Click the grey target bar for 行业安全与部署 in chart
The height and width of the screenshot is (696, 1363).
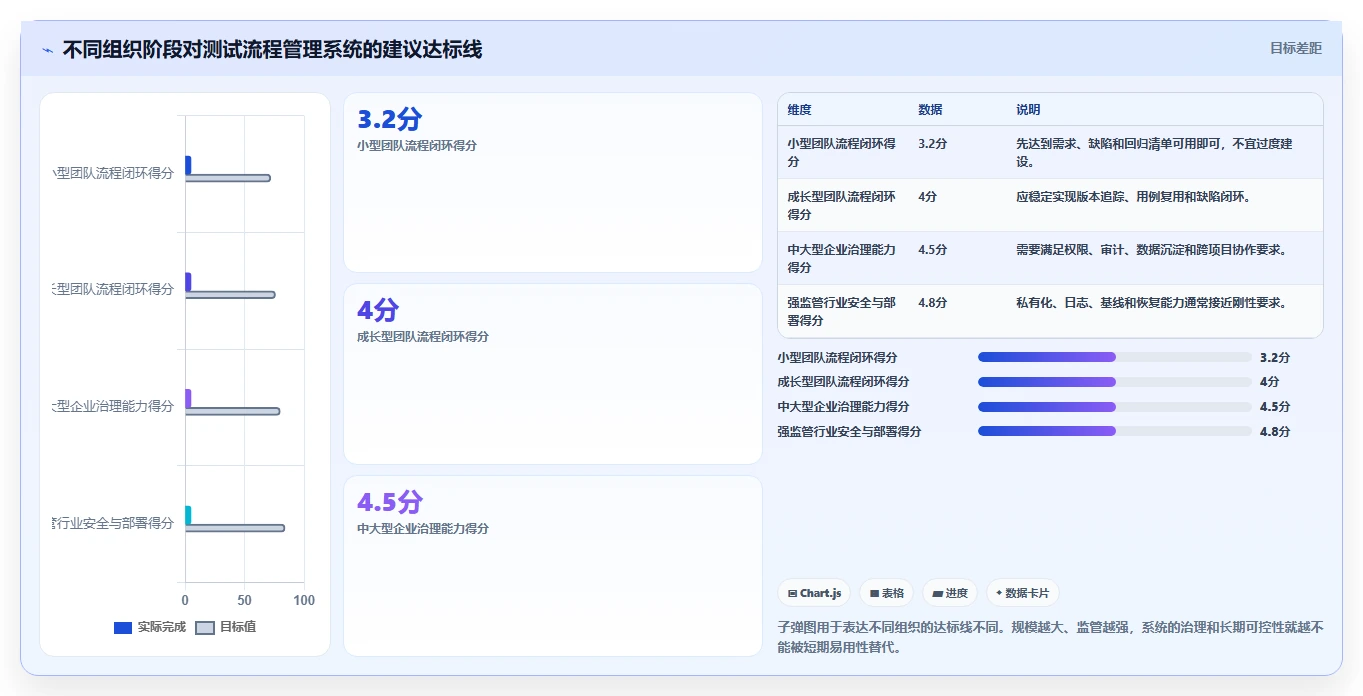click(235, 528)
